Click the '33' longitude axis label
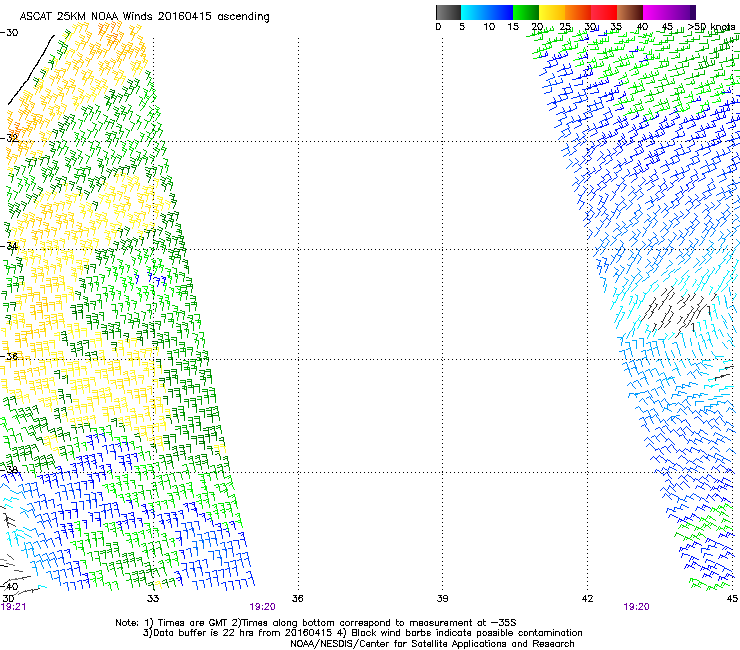The width and height of the screenshot is (740, 650). tap(153, 599)
